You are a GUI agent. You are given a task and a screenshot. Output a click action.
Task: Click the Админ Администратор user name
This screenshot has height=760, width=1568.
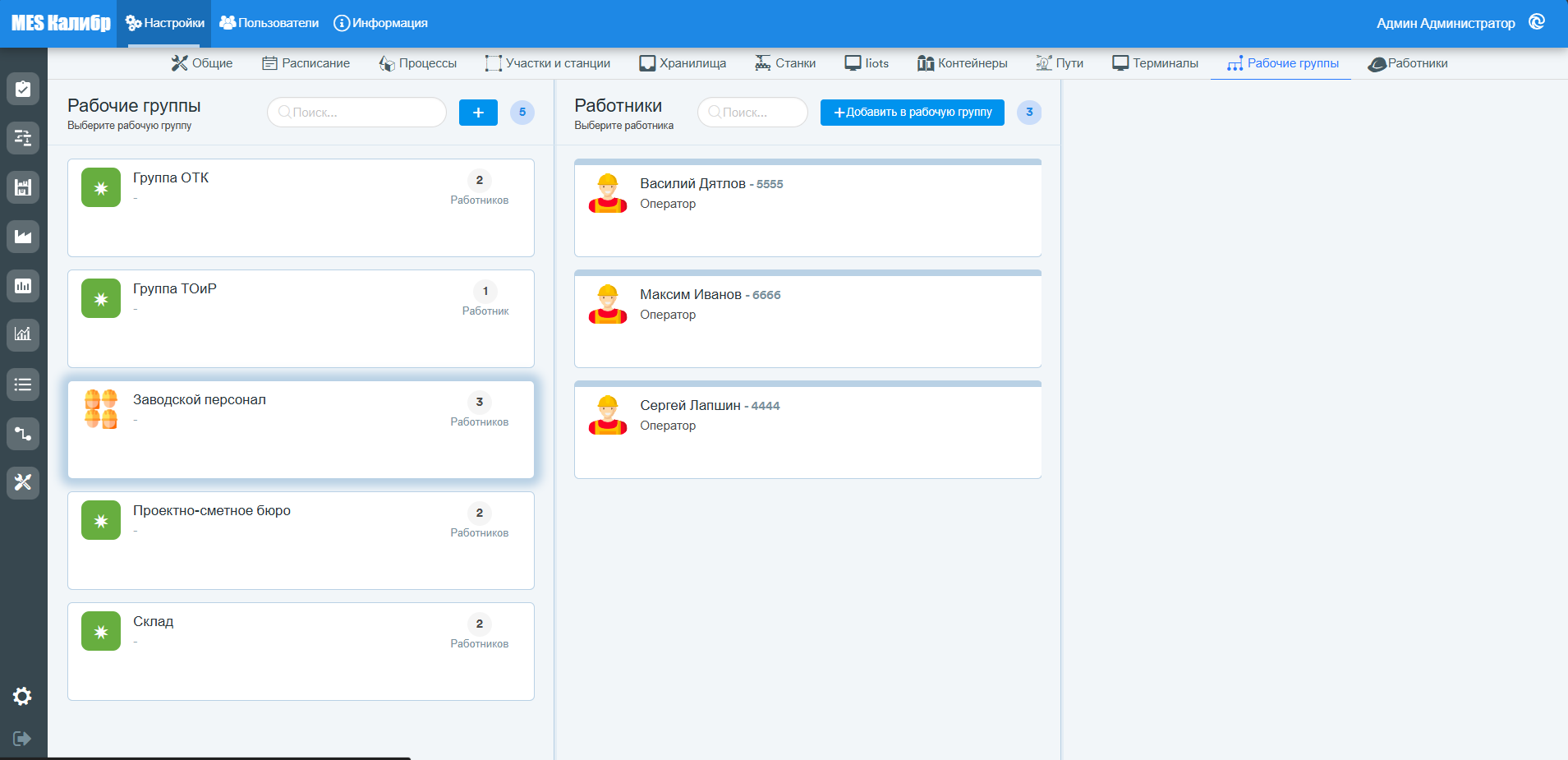click(x=1446, y=23)
